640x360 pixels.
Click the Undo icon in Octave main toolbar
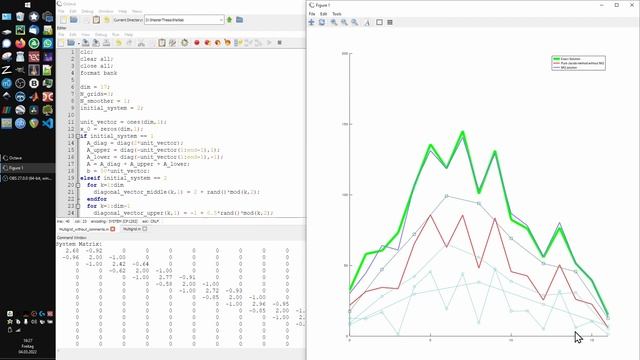(107, 20)
